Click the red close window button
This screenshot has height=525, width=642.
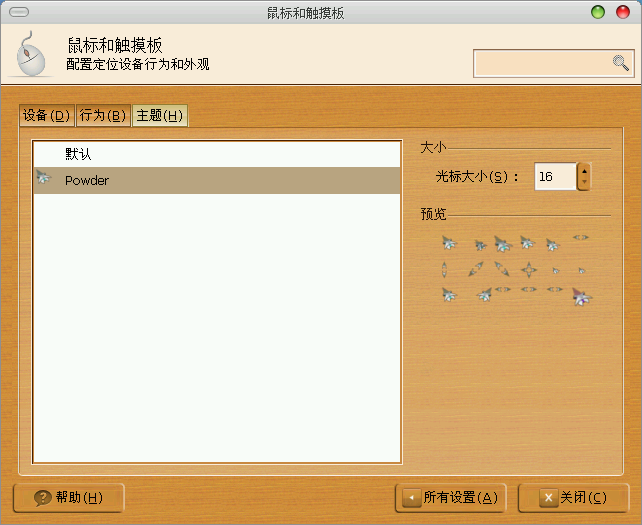[x=623, y=12]
